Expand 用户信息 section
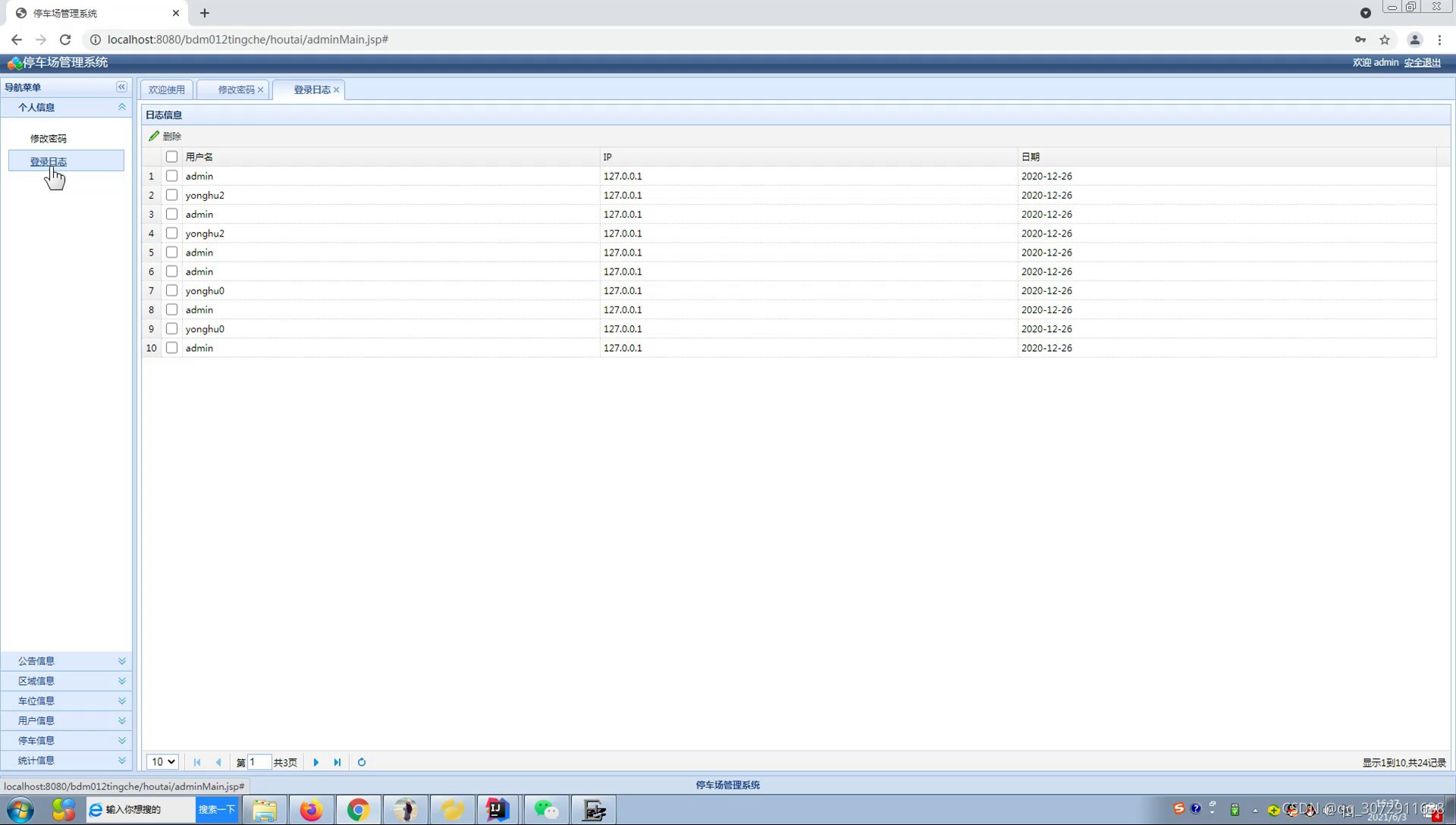This screenshot has height=825, width=1456. [66, 720]
